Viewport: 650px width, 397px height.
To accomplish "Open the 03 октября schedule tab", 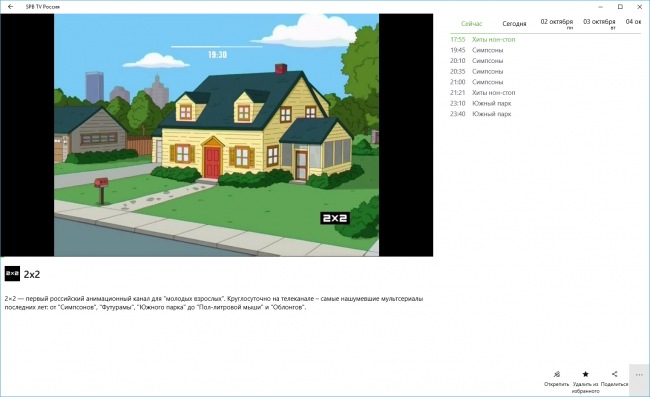I will click(x=599, y=22).
